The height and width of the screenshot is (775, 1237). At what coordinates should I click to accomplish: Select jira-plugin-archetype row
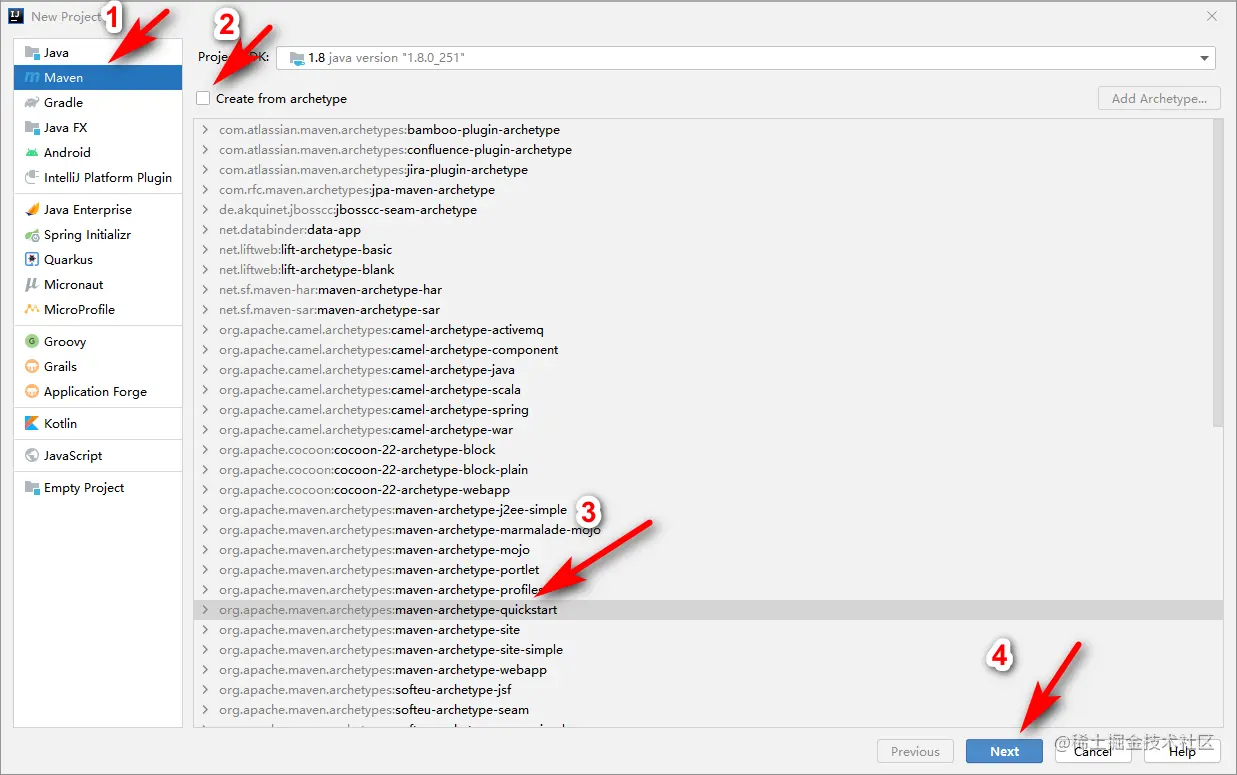click(702, 170)
